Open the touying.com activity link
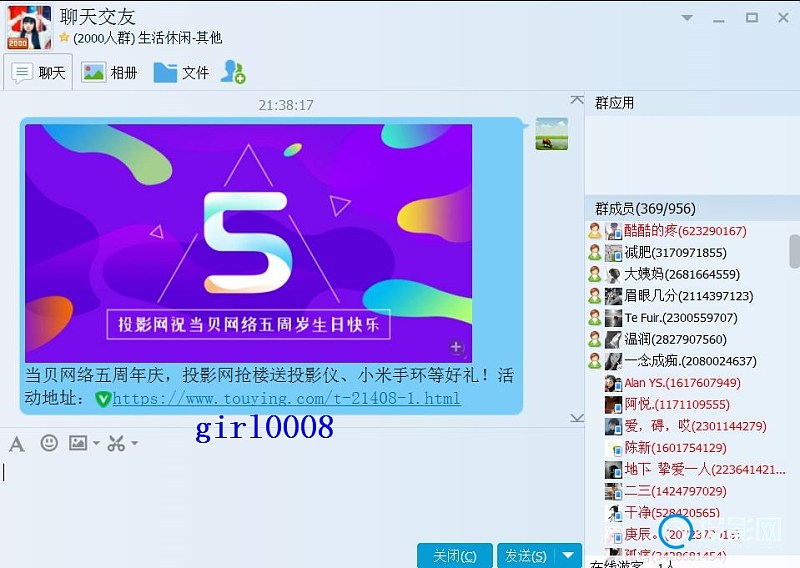This screenshot has height=568, width=800. pos(287,398)
